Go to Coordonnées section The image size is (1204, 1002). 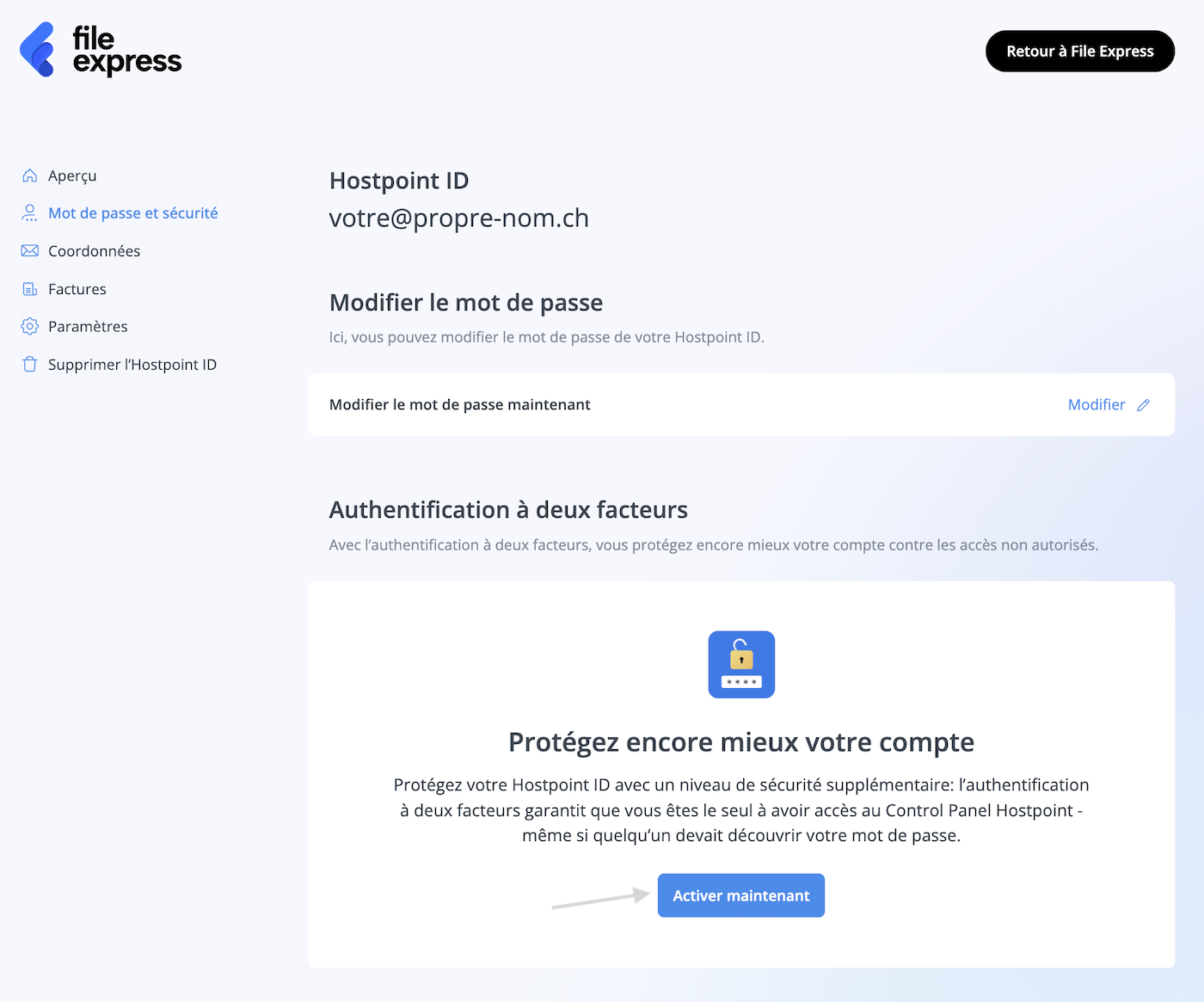click(x=94, y=251)
